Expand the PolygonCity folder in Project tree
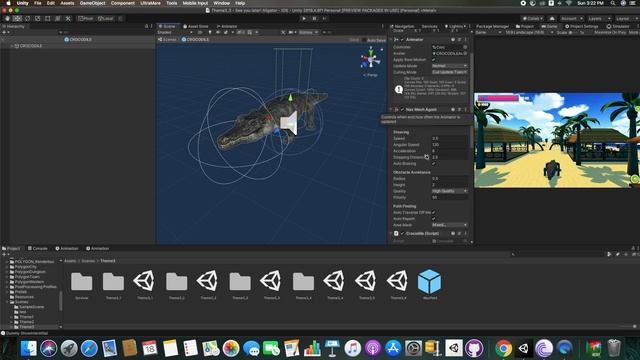This screenshot has width=640, height=360. coord(7,267)
